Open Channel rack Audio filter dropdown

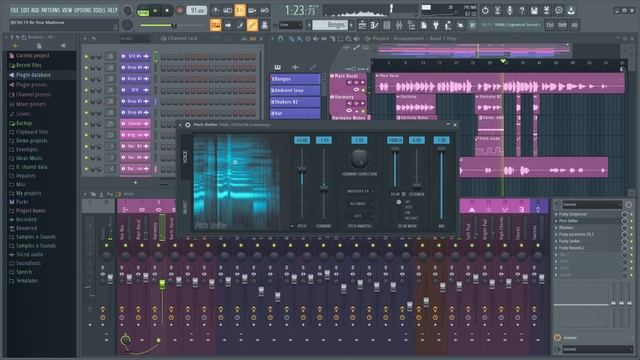point(134,38)
